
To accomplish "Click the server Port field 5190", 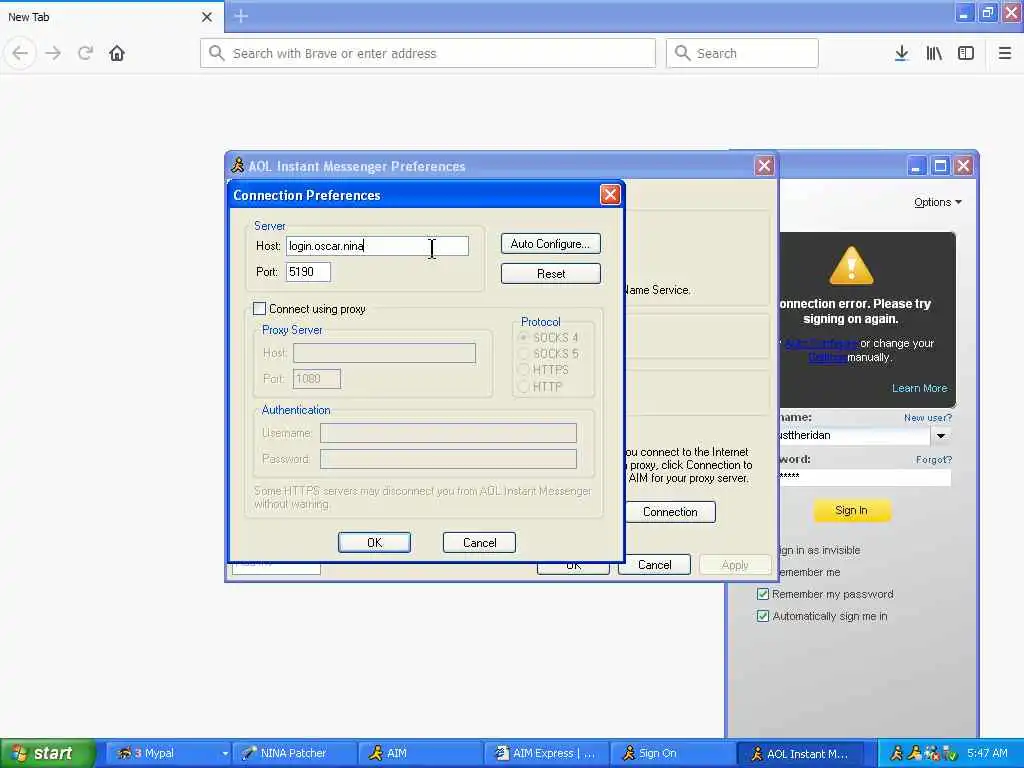I will coord(308,272).
